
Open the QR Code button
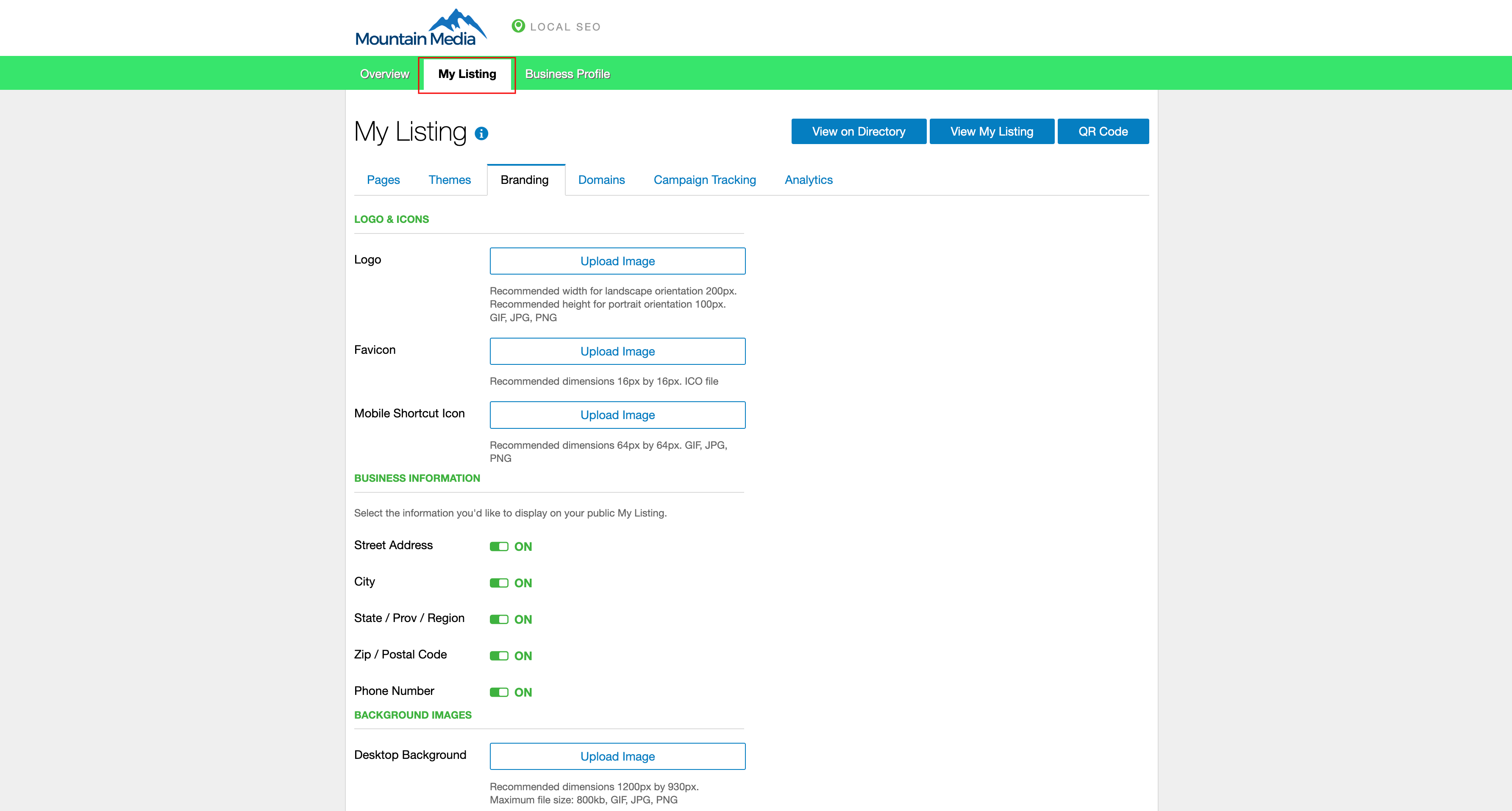1102,131
